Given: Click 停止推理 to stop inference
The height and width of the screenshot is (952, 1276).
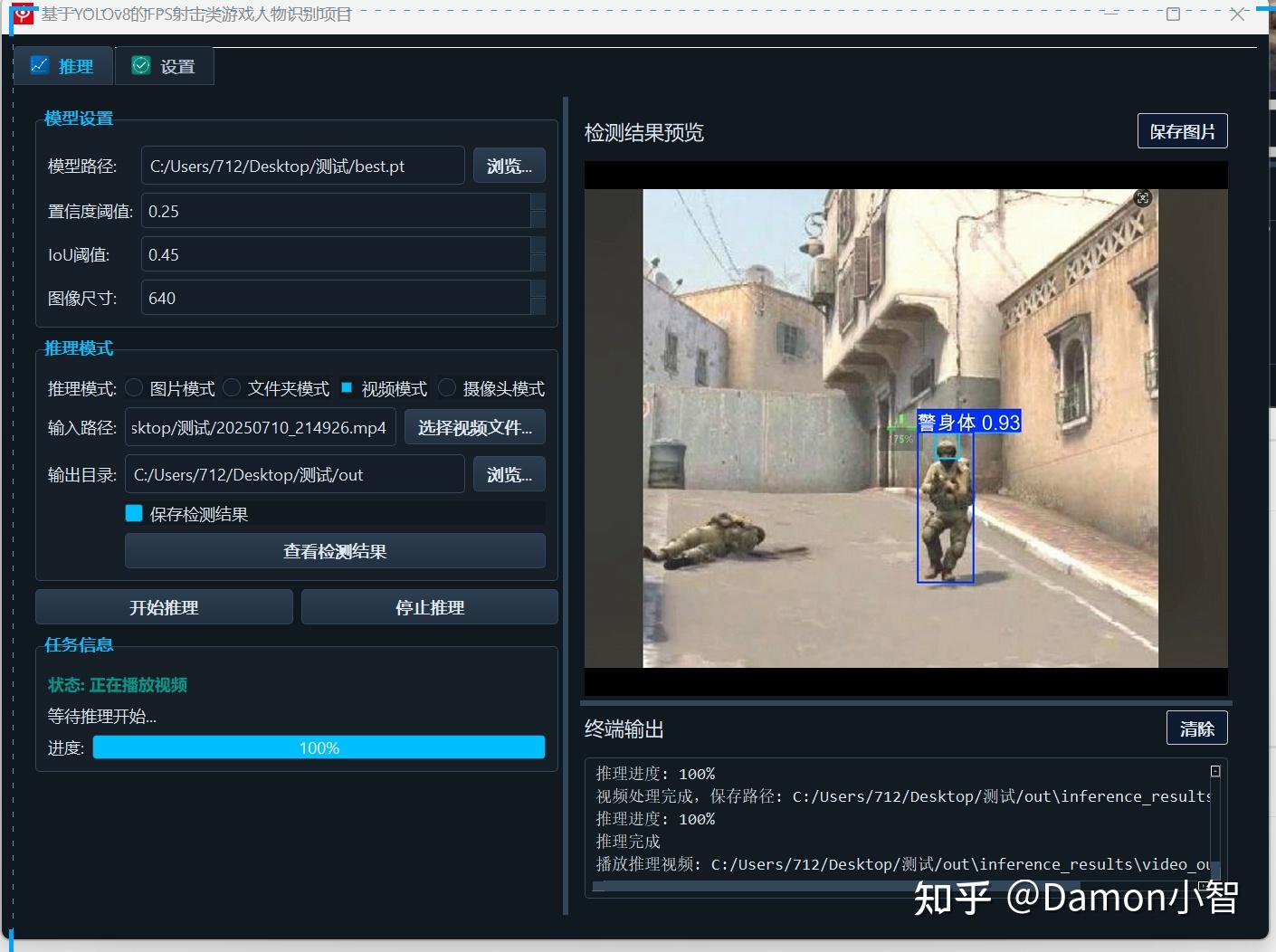Looking at the screenshot, I should pyautogui.click(x=428, y=607).
